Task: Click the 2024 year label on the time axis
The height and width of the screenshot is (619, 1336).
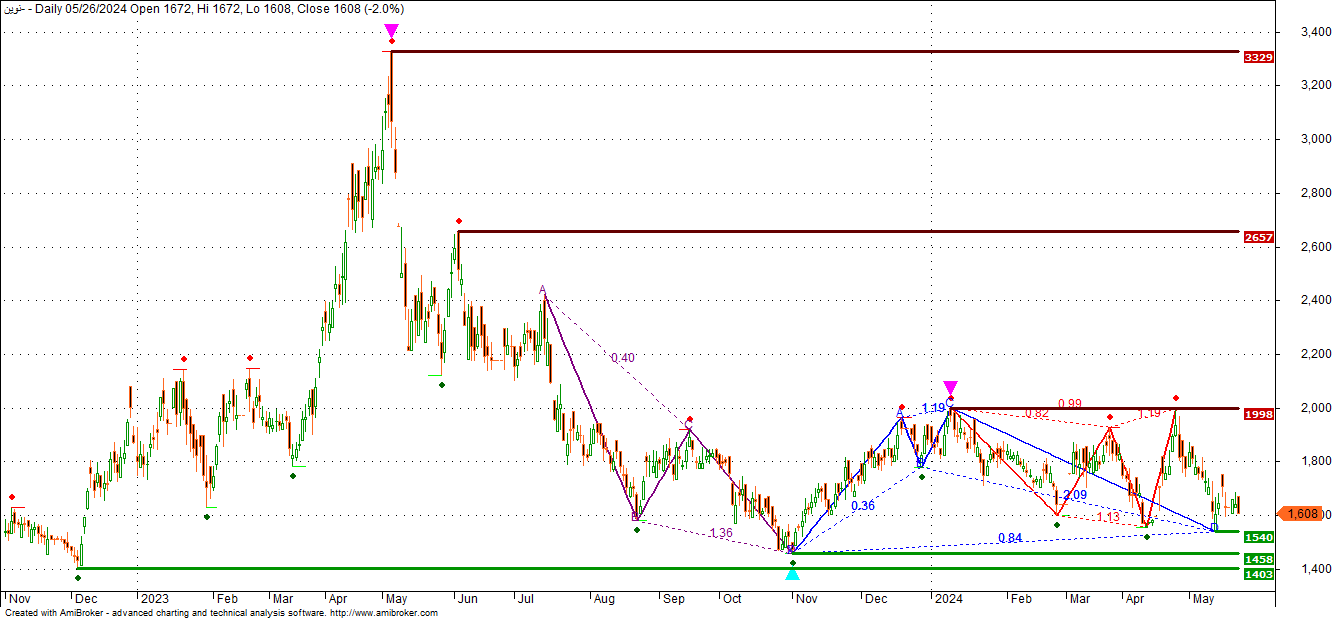Action: tap(948, 598)
